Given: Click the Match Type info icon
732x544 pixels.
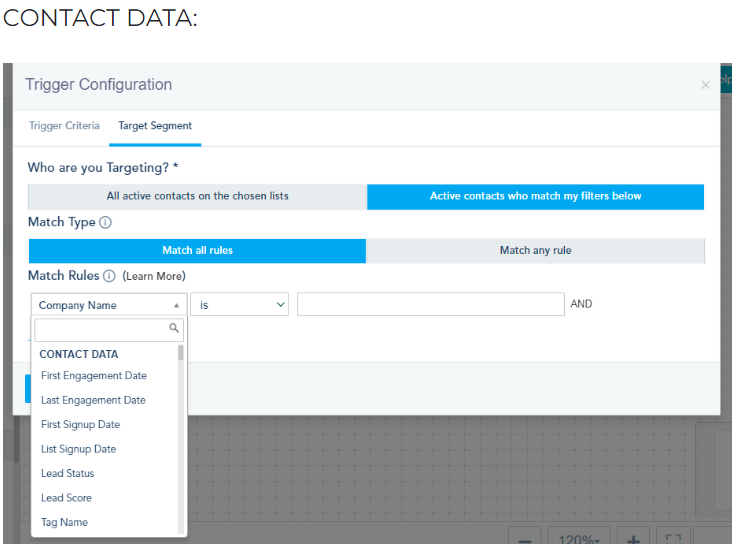Looking at the screenshot, I should [x=106, y=222].
